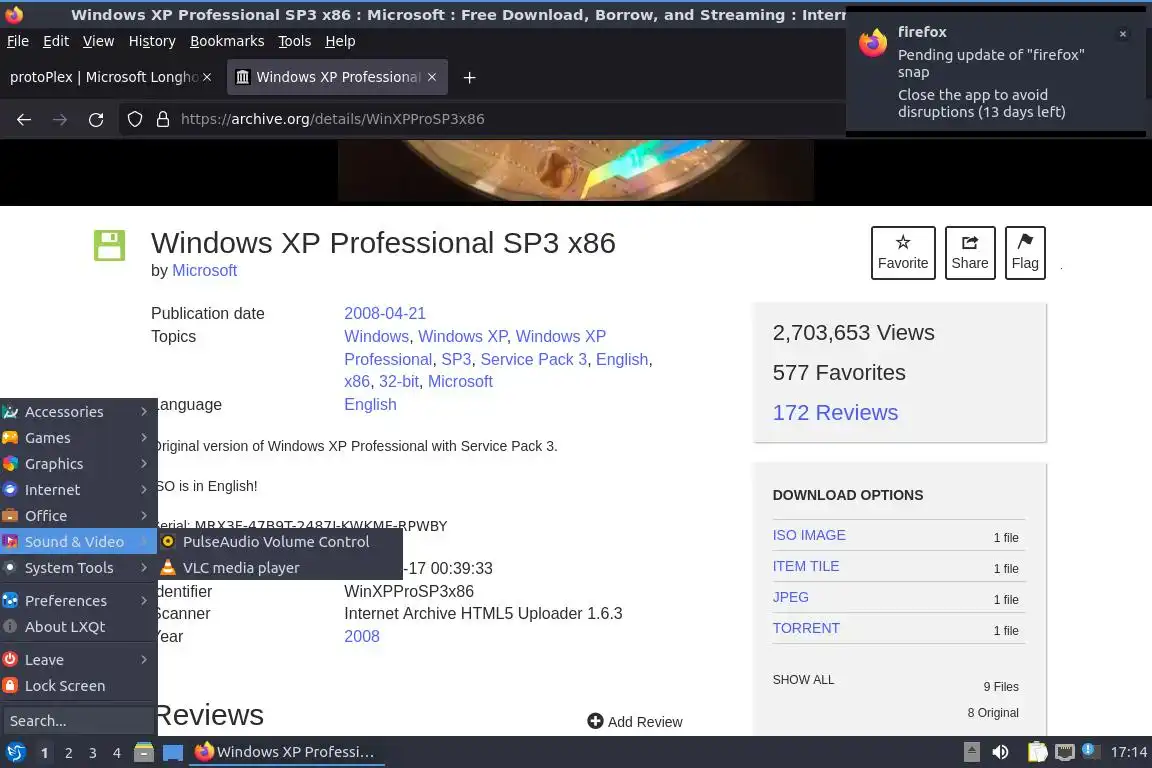Open the Bookmarks menu
The image size is (1152, 768).
(x=227, y=41)
